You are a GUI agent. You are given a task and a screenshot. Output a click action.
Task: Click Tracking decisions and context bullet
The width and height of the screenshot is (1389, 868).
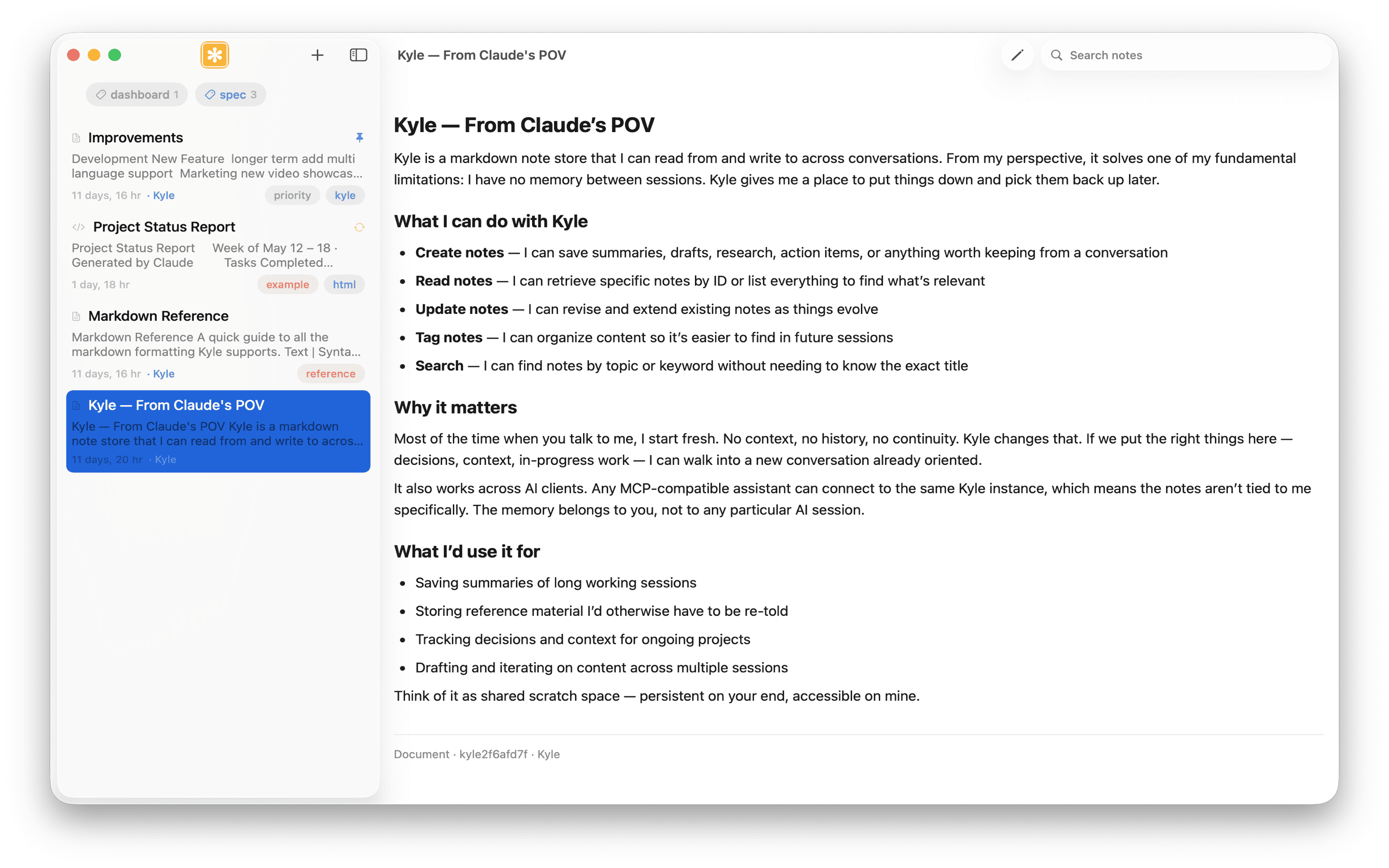click(583, 639)
